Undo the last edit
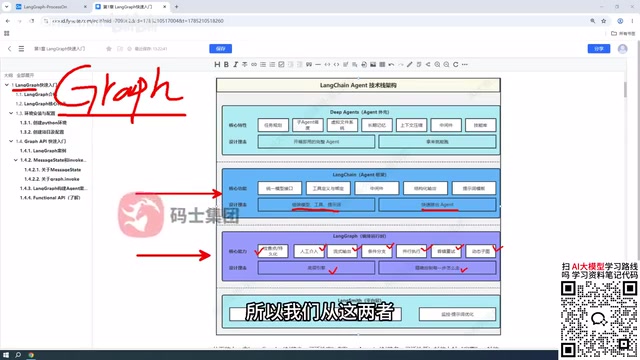 click(x=391, y=64)
